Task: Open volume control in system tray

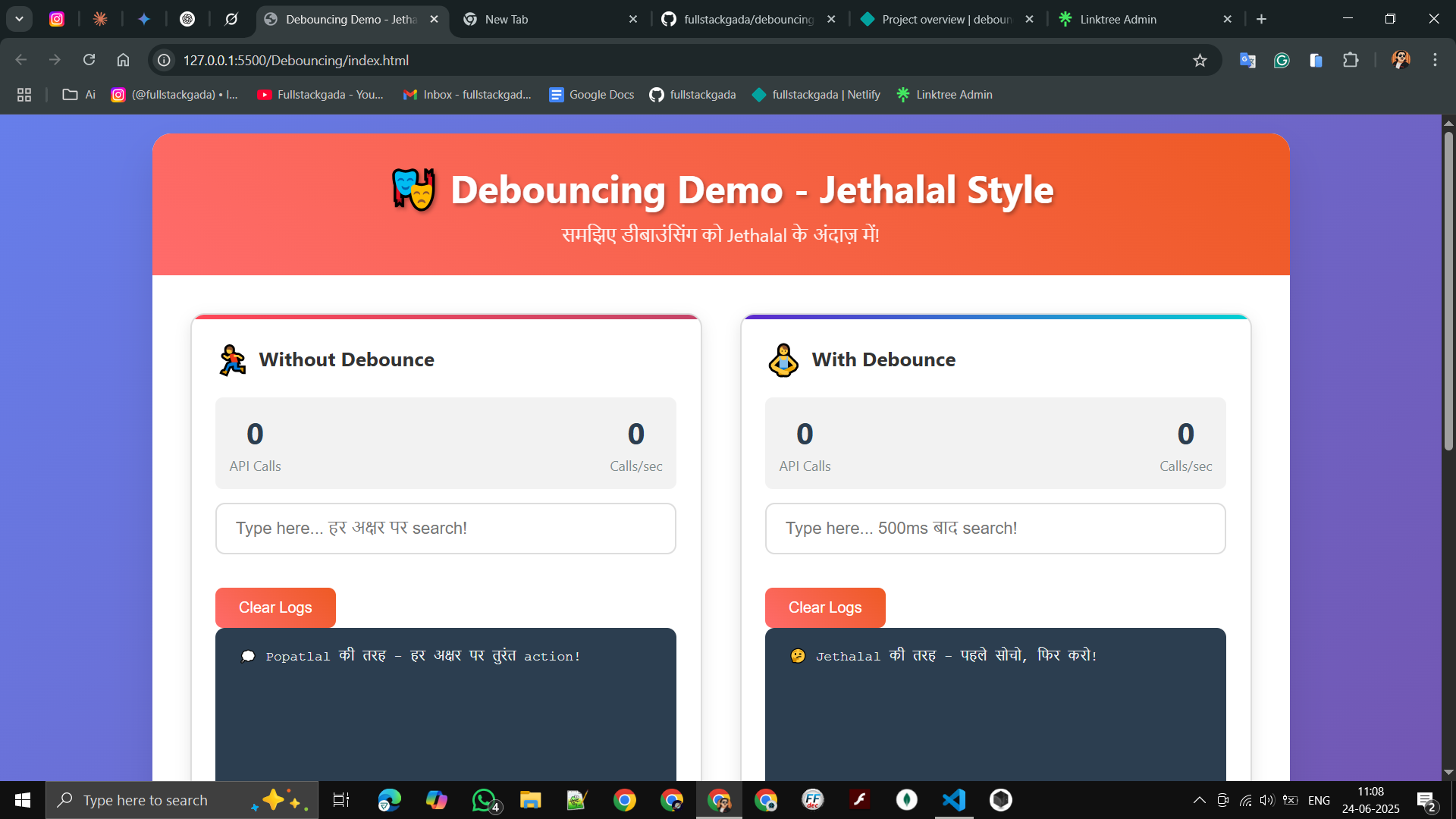Action: pos(1267,800)
